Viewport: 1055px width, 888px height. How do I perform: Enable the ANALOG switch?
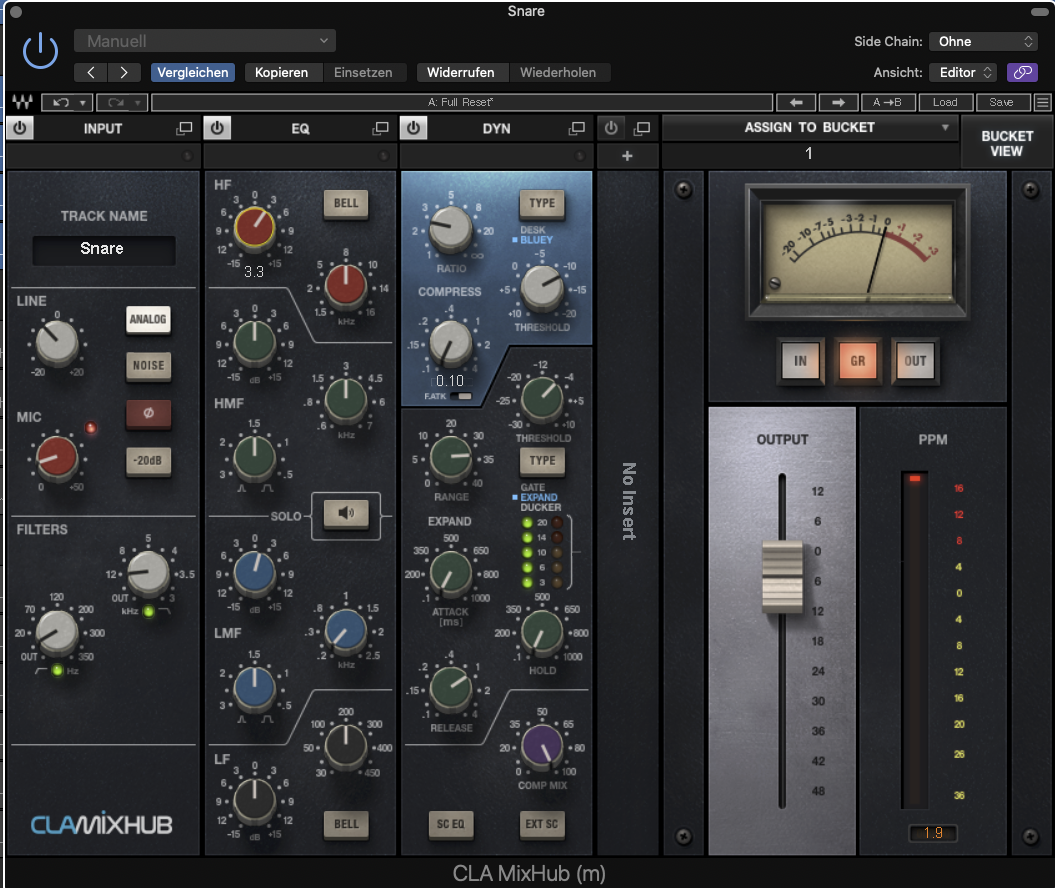coord(148,319)
